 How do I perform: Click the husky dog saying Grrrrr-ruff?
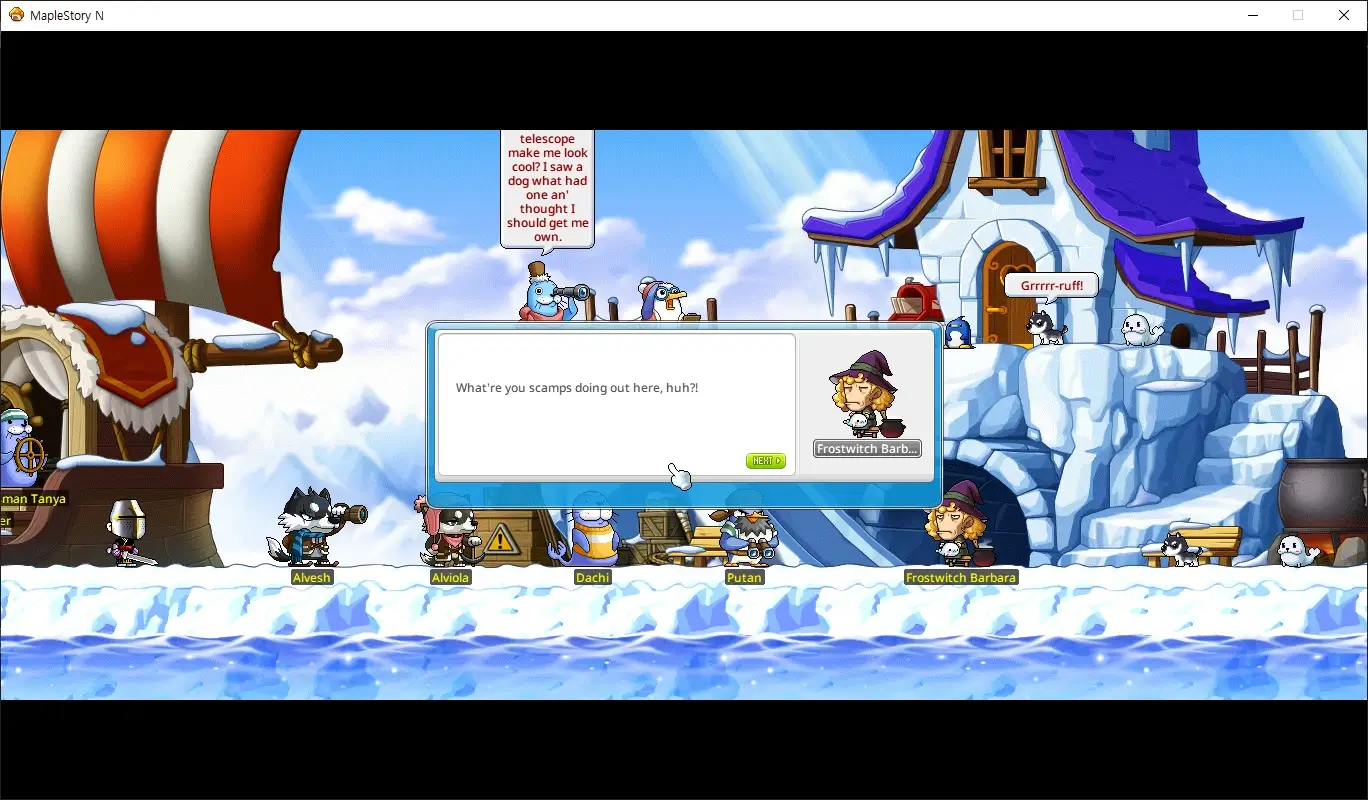click(1046, 327)
